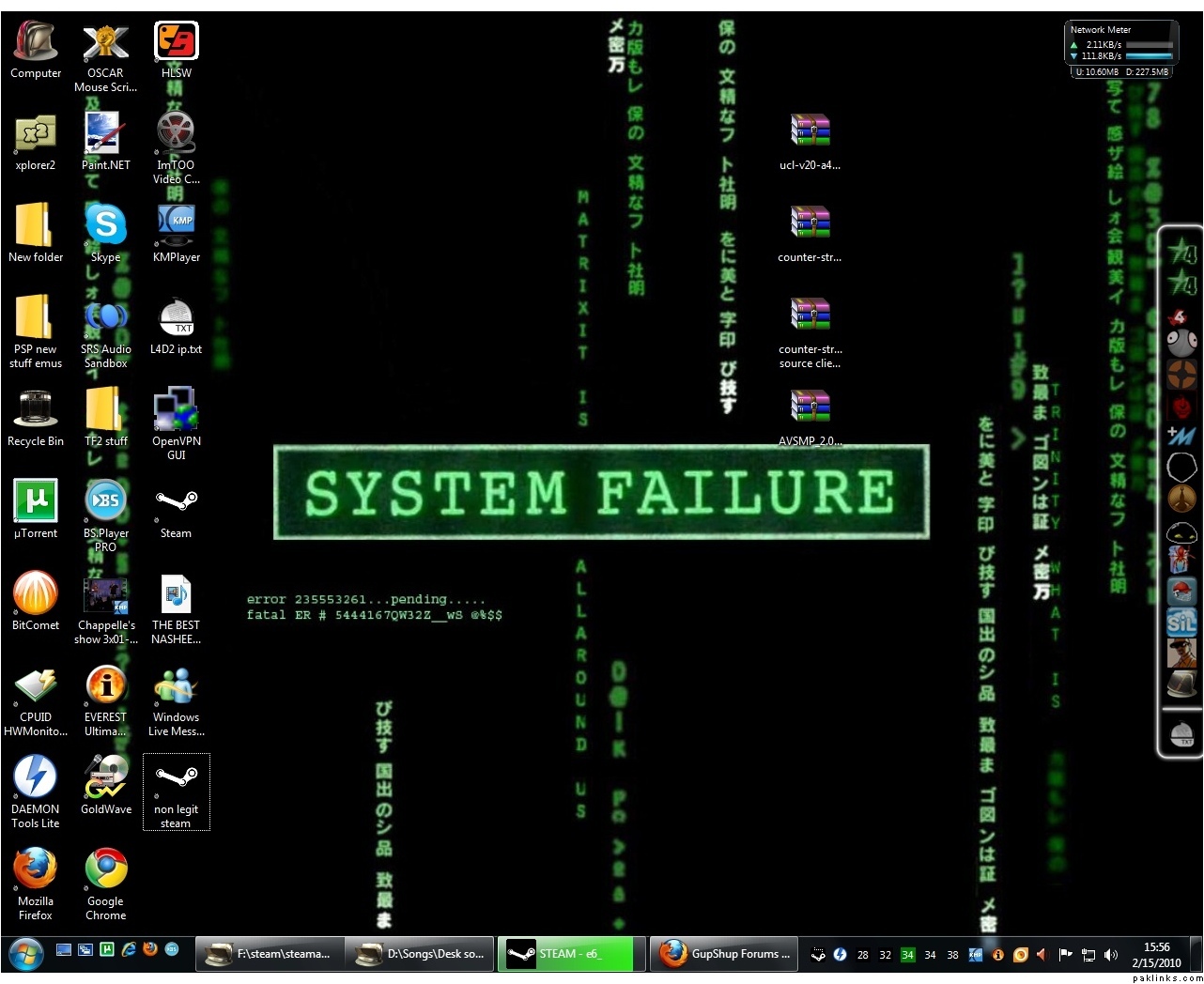Open the OpenVPN GUI shortcut
The image size is (1204, 984).
[176, 409]
